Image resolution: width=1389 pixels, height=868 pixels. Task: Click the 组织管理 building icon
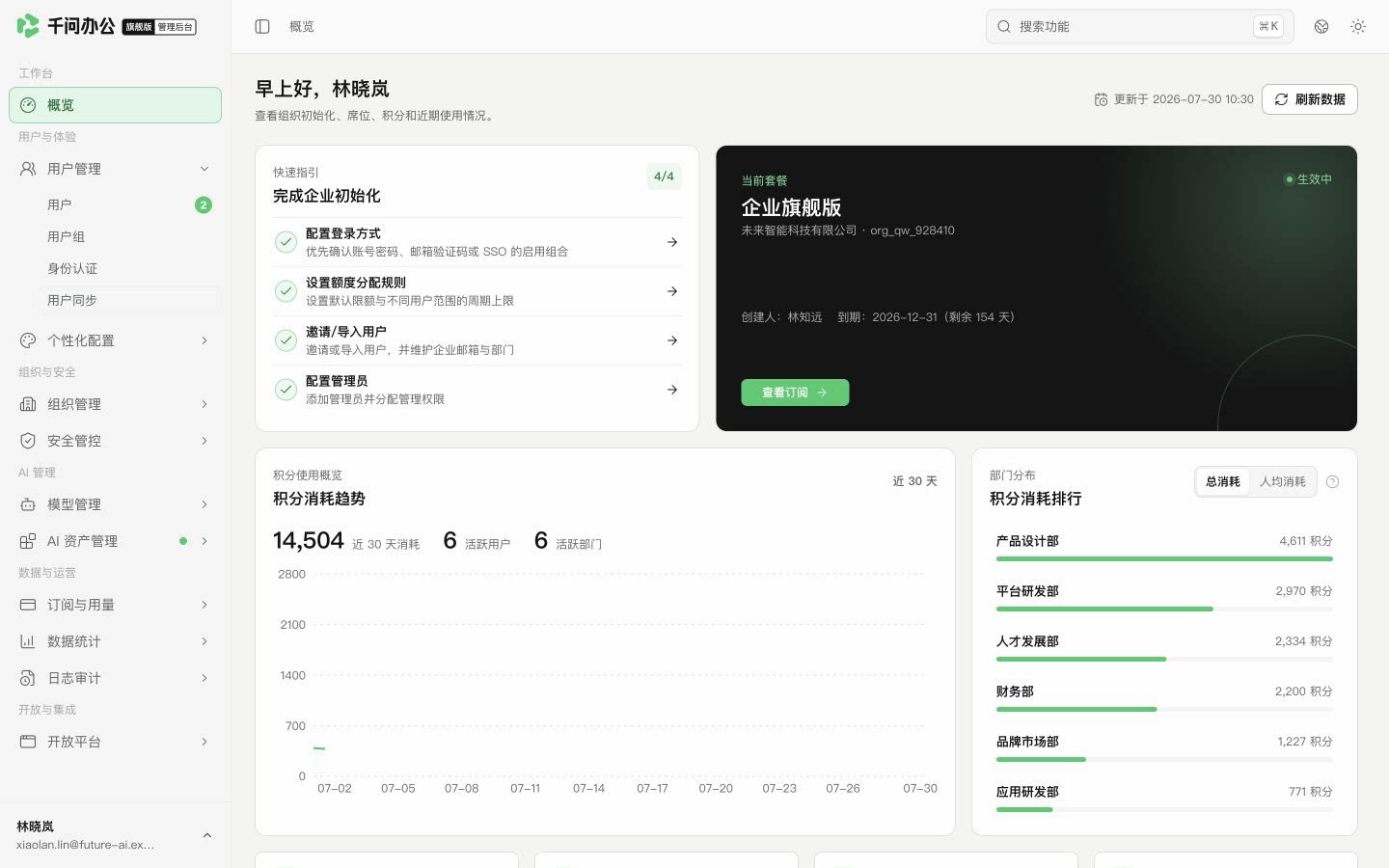[x=28, y=404]
